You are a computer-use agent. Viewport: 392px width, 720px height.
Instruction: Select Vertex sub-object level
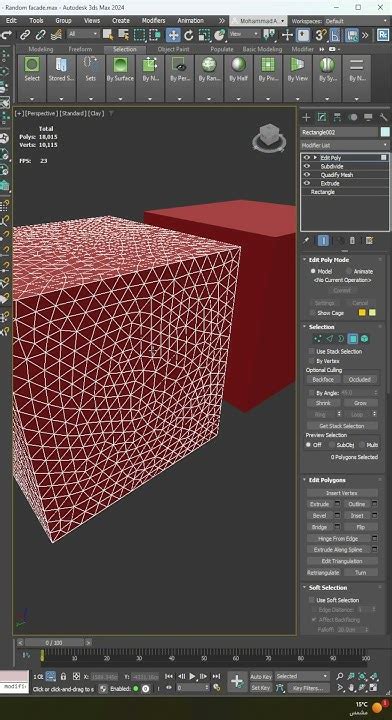point(317,339)
